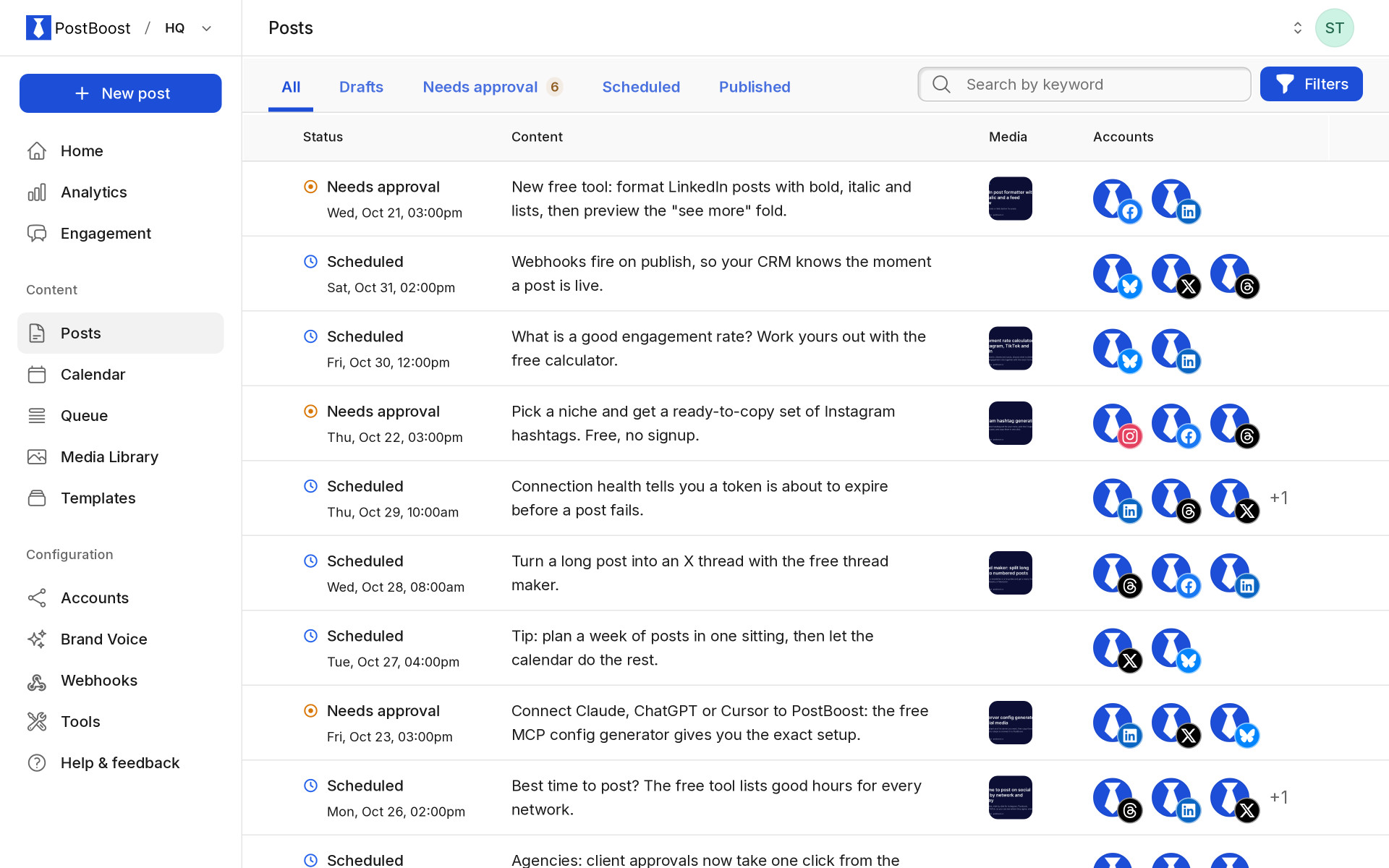Screen dimensions: 1389x868
Task: Open media thumbnail of X thread maker post
Action: pos(1010,573)
